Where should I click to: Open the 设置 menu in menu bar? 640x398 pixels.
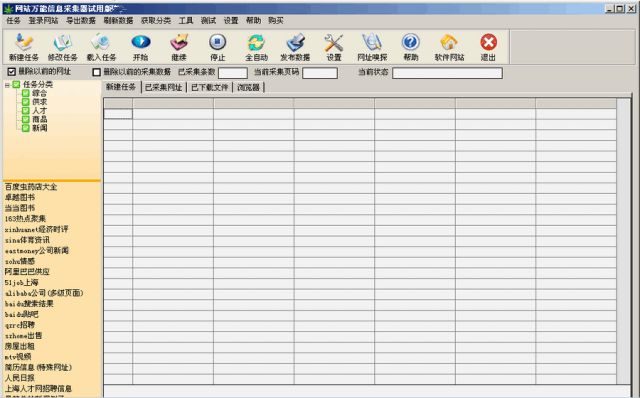(231, 20)
